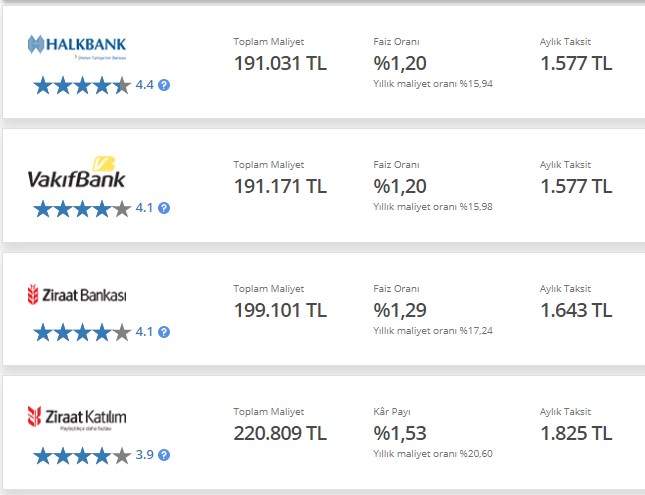
Task: Open Ziraat Bankası rating help icon
Action: click(x=164, y=332)
